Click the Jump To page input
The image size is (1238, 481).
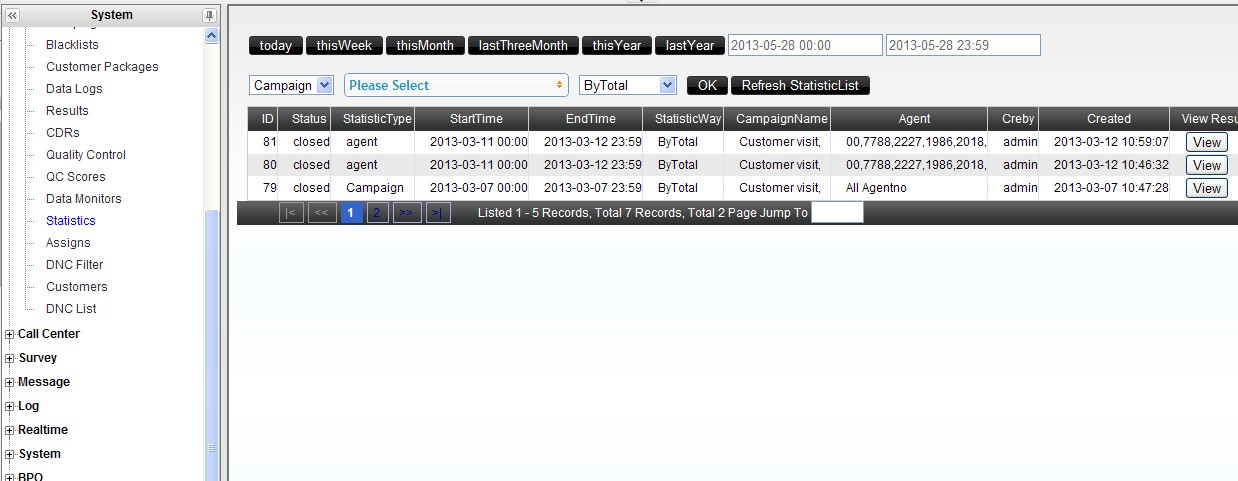[x=836, y=213]
